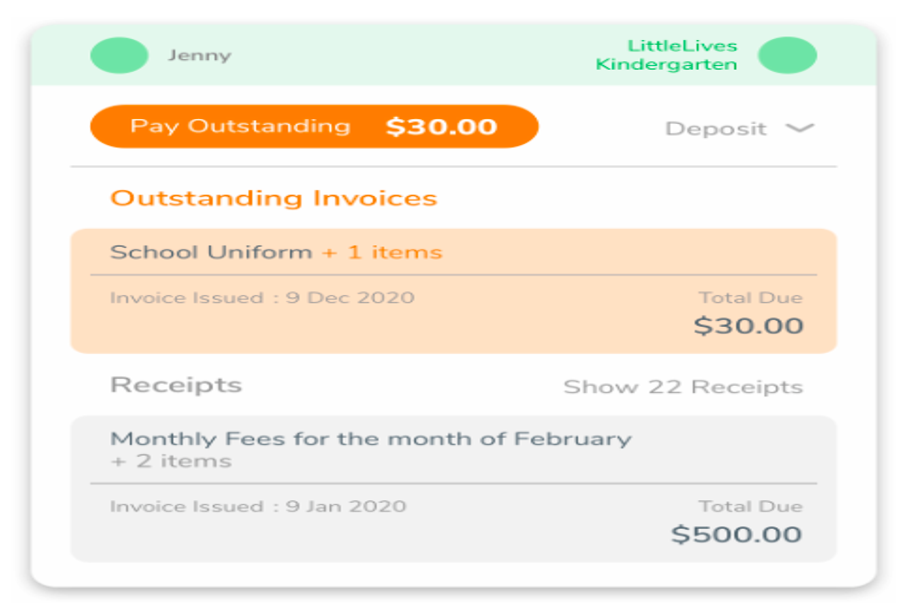Click the $500.00 total on receipt card
This screenshot has width=900, height=603.
[x=736, y=534]
